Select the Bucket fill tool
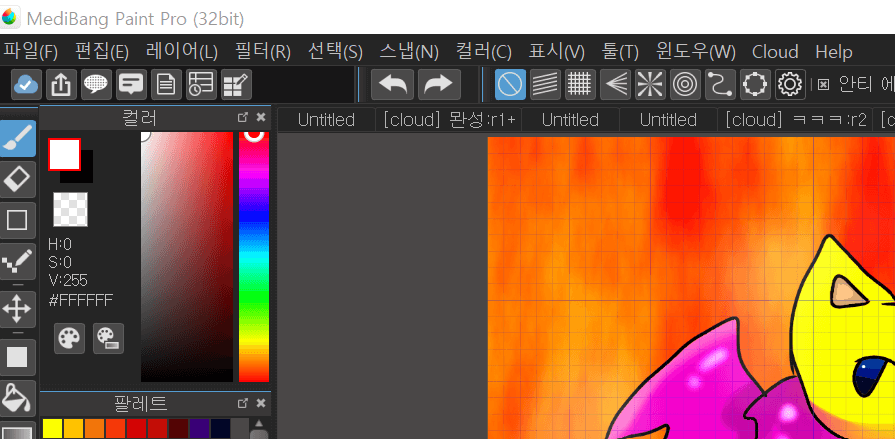This screenshot has width=895, height=439. point(17,398)
